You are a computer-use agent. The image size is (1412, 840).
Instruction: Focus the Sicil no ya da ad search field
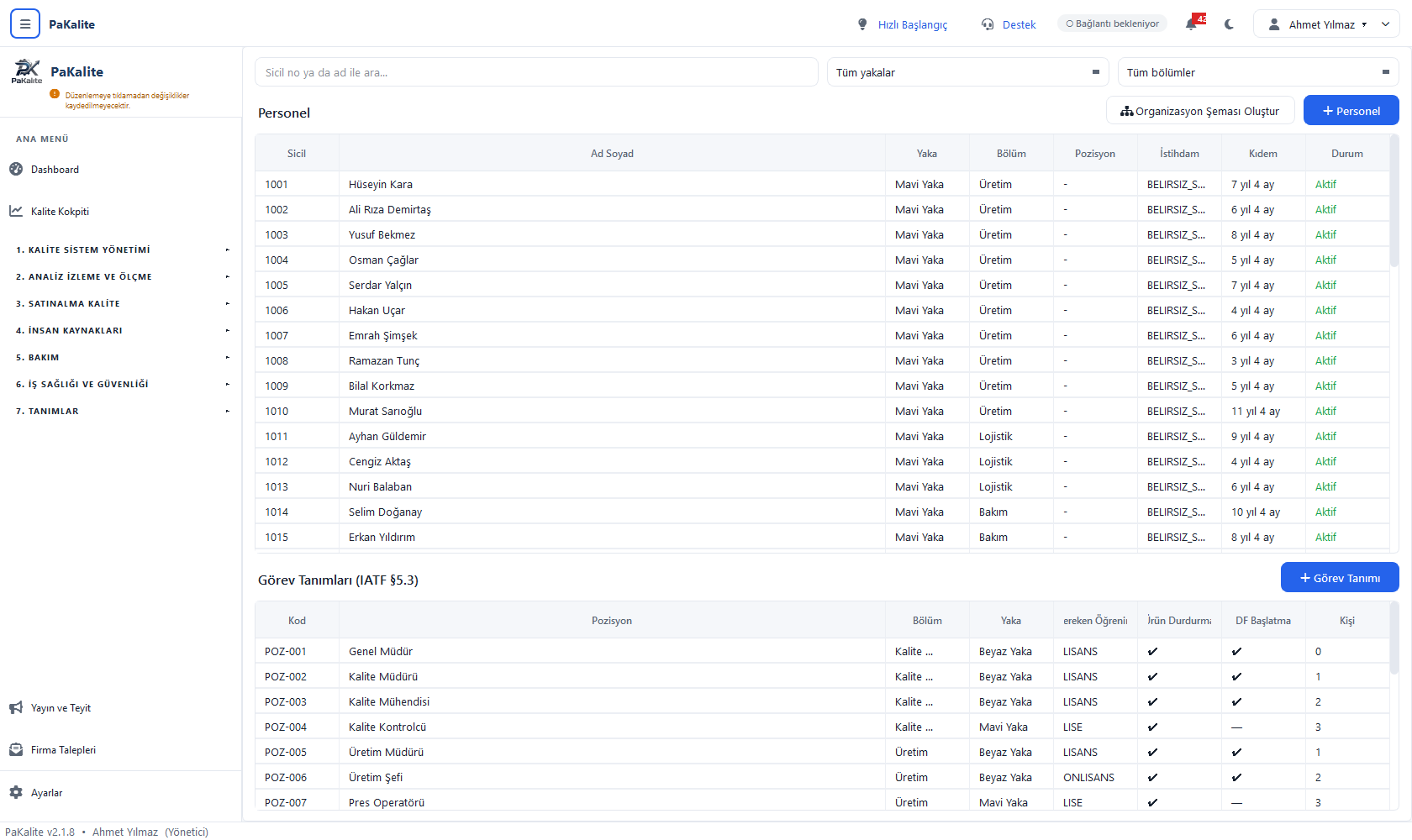pyautogui.click(x=536, y=72)
